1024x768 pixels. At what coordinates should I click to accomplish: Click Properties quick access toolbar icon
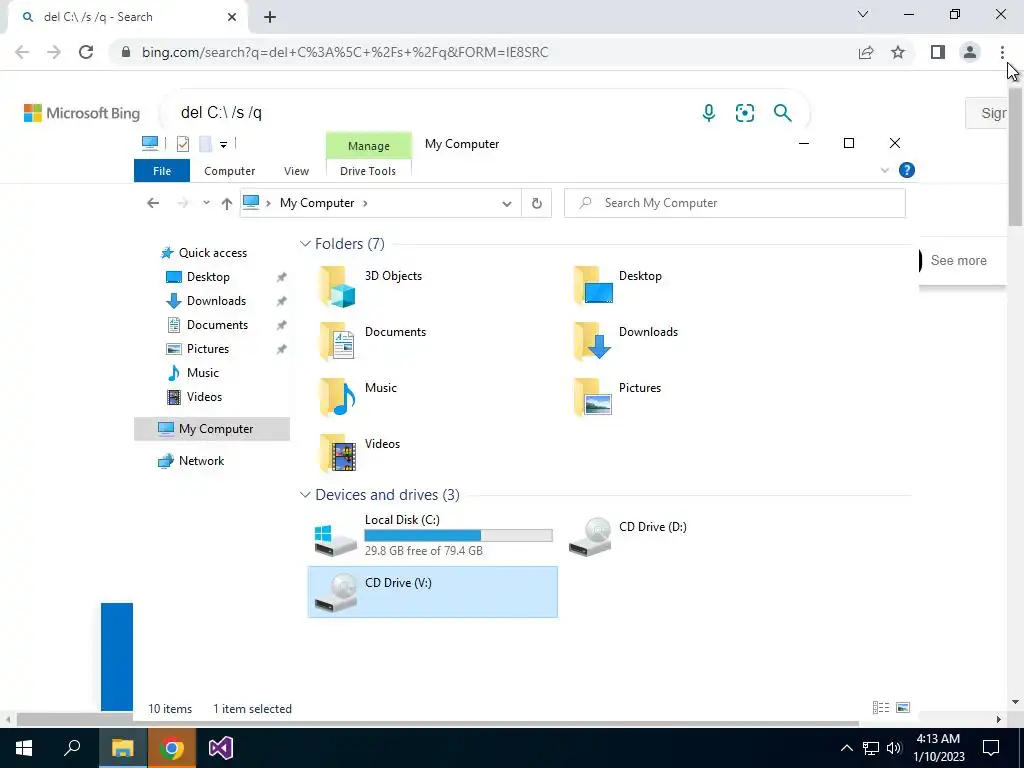pos(183,144)
